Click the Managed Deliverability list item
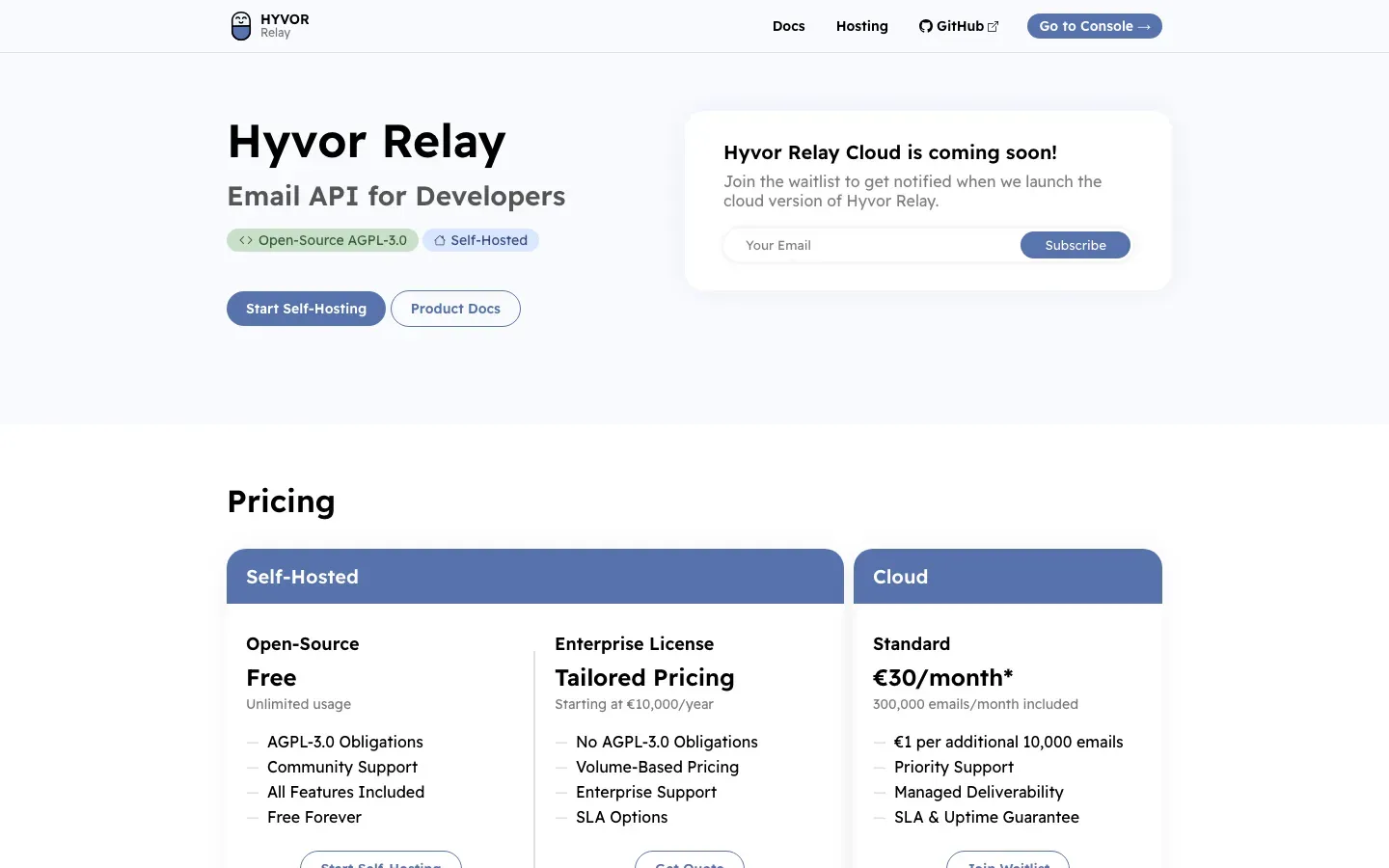 coord(979,792)
